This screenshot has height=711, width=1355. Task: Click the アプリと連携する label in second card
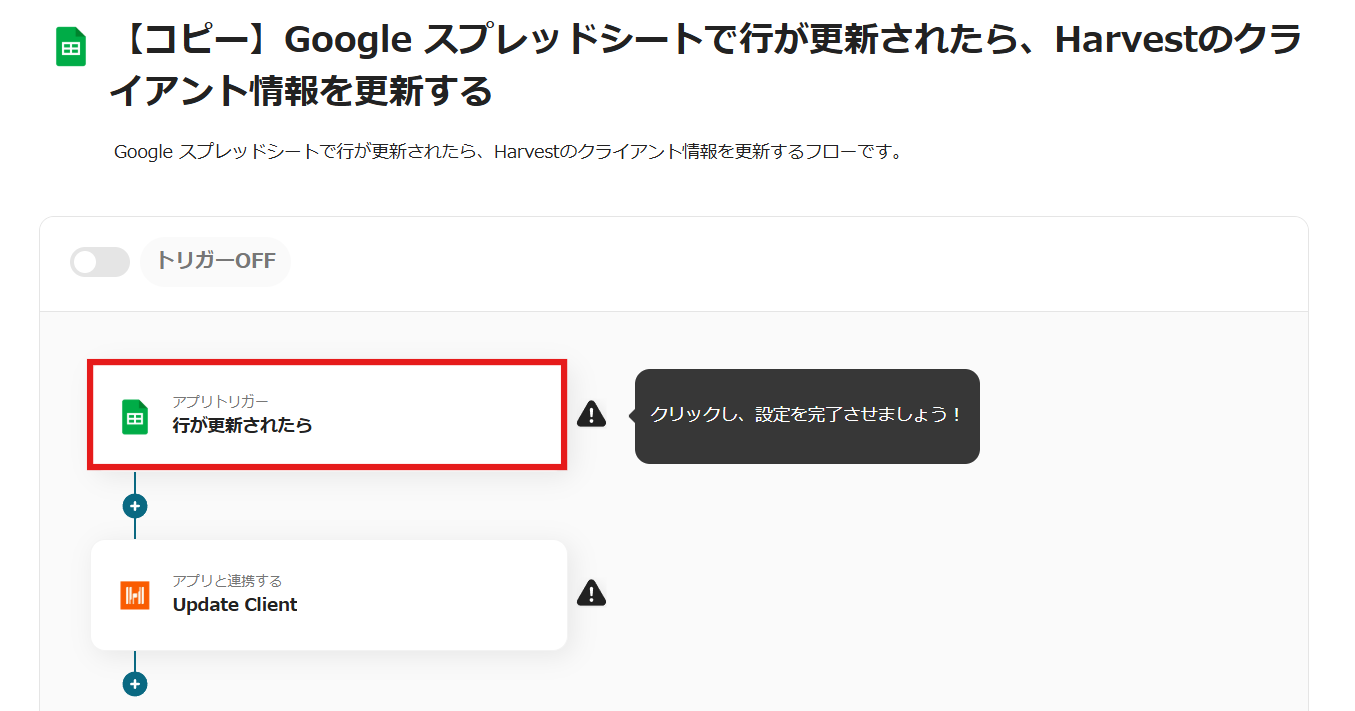point(227,581)
